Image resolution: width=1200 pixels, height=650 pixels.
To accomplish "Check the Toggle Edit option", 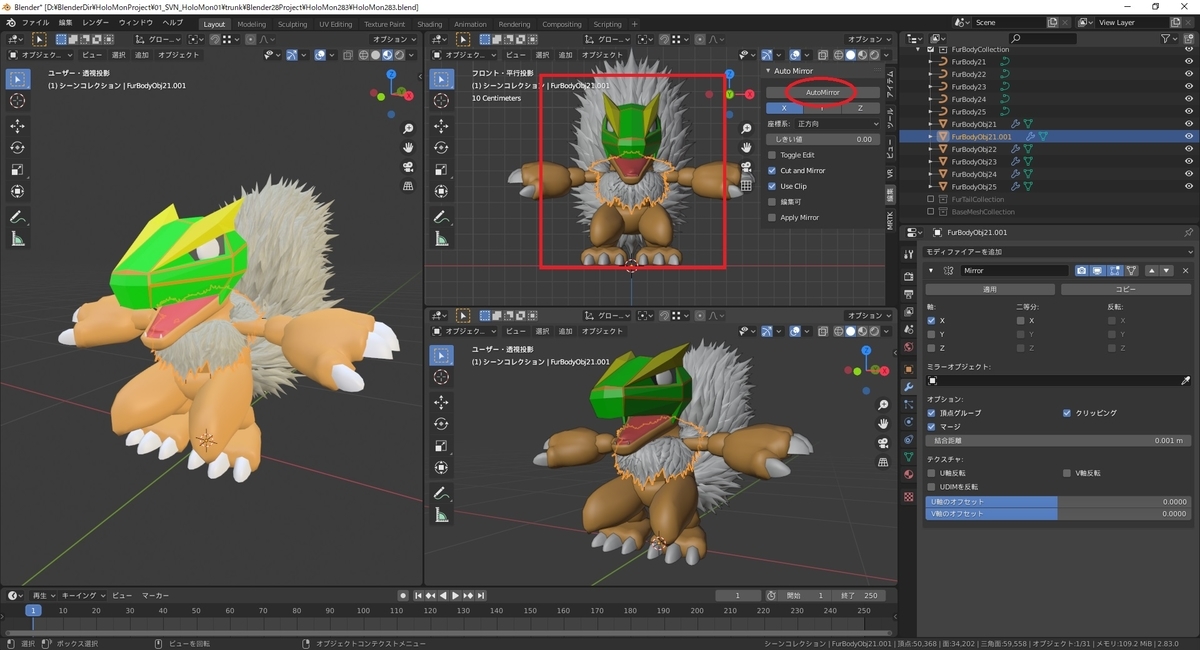I will point(772,155).
